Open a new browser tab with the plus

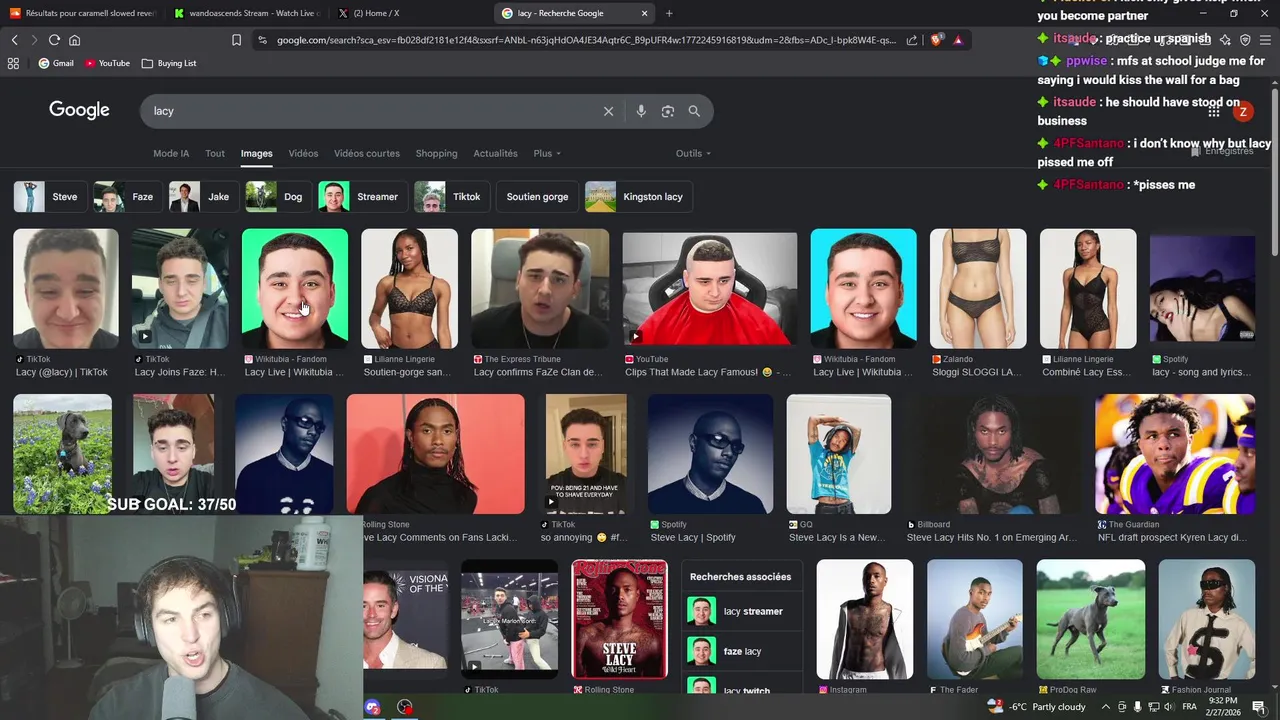point(669,13)
